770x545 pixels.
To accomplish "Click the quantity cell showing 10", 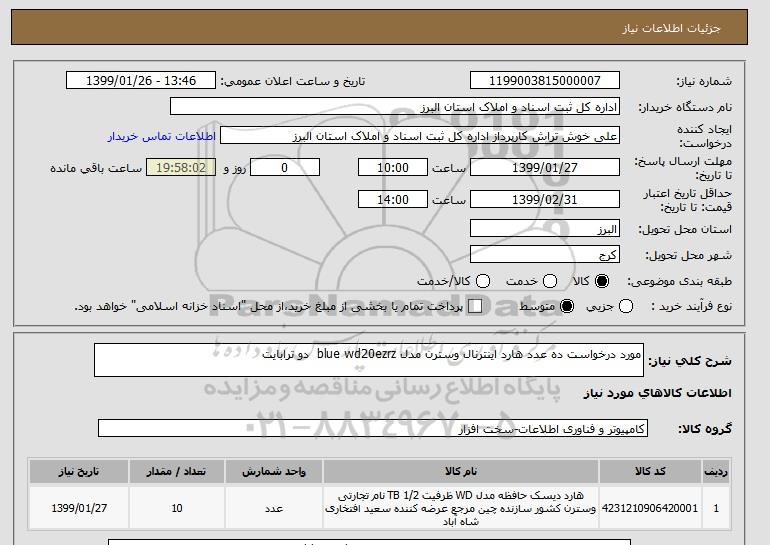I will [177, 508].
